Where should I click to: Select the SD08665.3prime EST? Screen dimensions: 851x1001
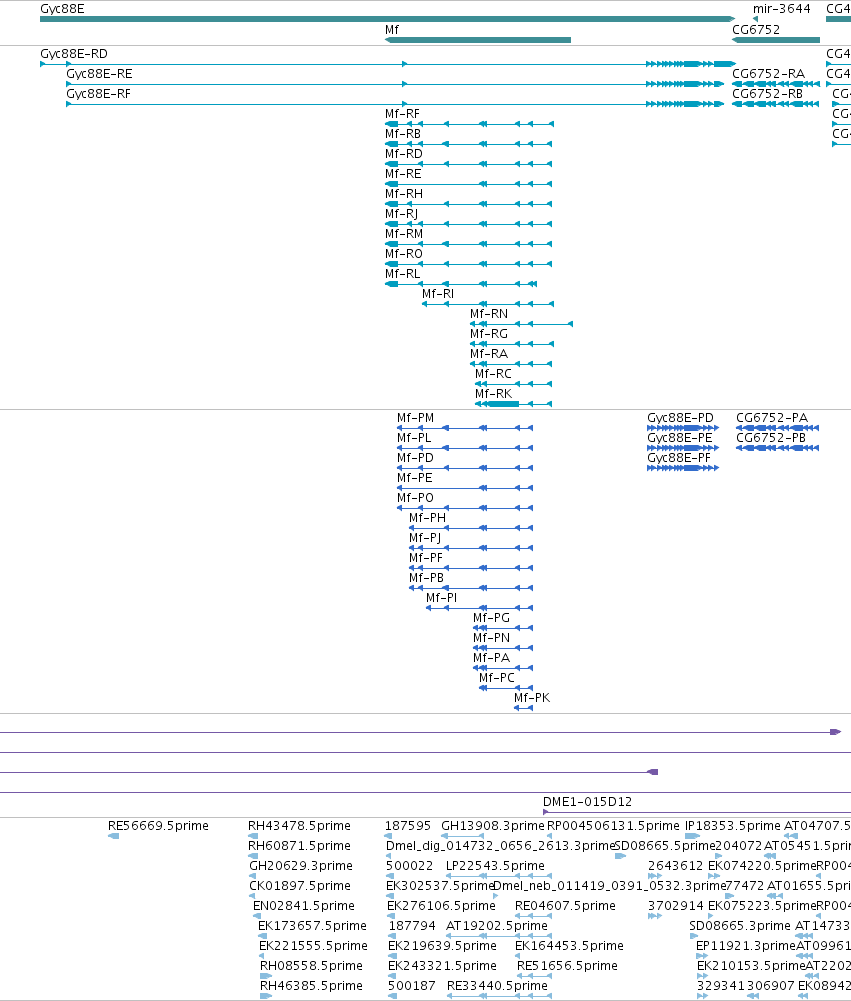[x=693, y=937]
